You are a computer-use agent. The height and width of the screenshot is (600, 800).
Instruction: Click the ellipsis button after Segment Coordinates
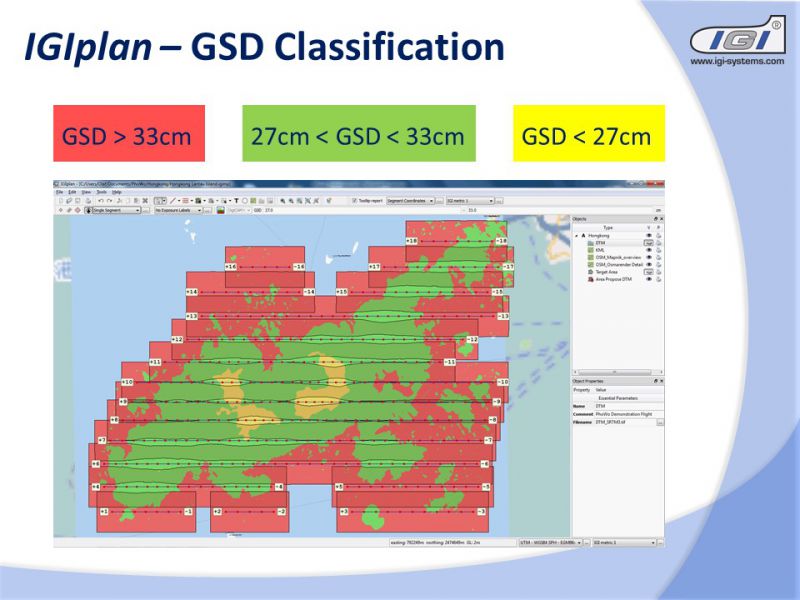(439, 201)
